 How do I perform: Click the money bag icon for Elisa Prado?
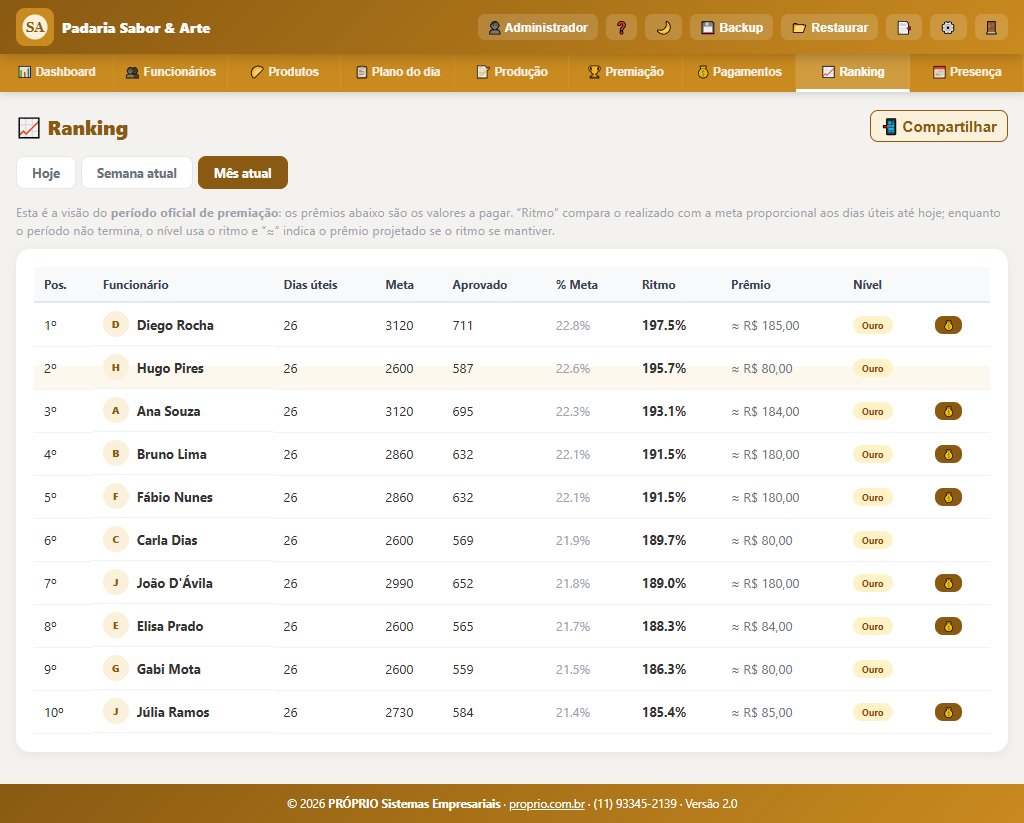pos(948,626)
